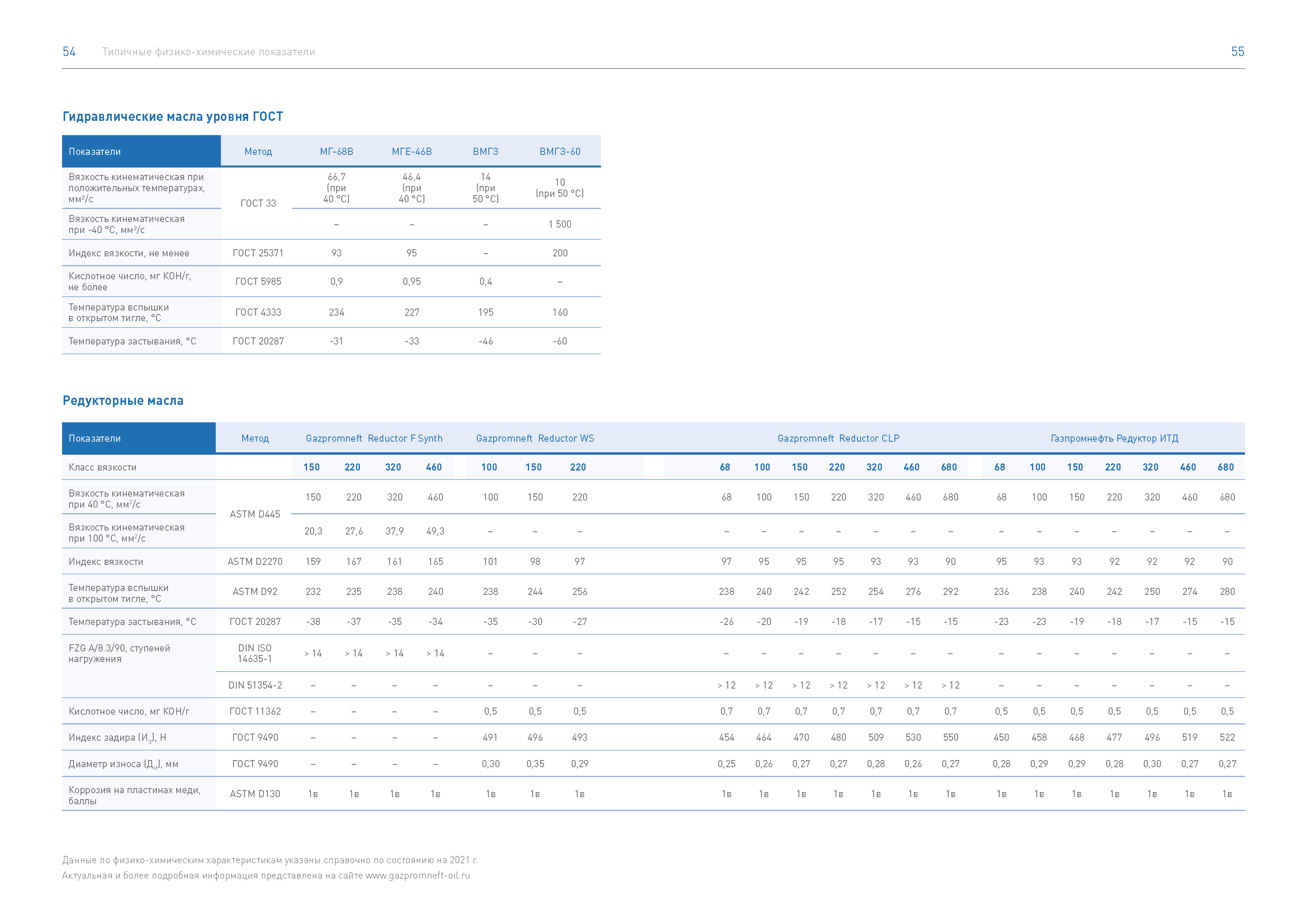Viewport: 1307px width, 924px height.
Task: Click the value '20,3' at 100 °C viscosity
Action: (313, 532)
